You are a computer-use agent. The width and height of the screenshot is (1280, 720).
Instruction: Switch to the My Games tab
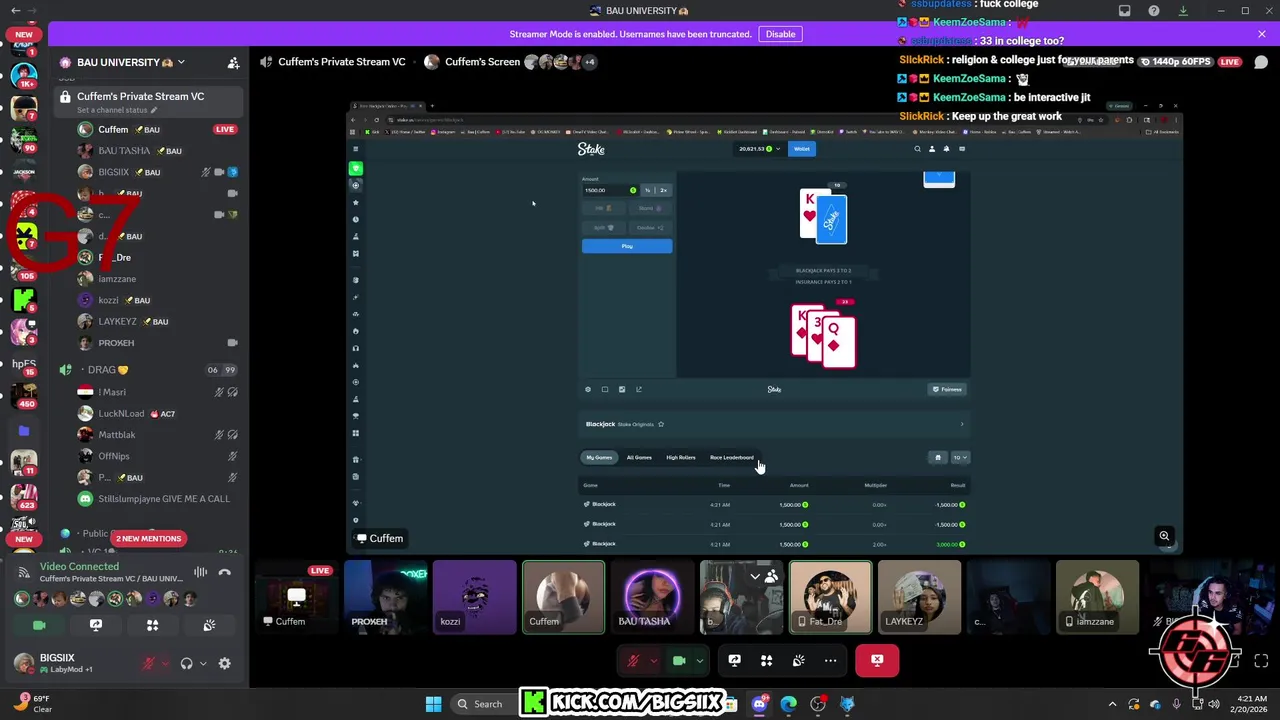coord(599,458)
